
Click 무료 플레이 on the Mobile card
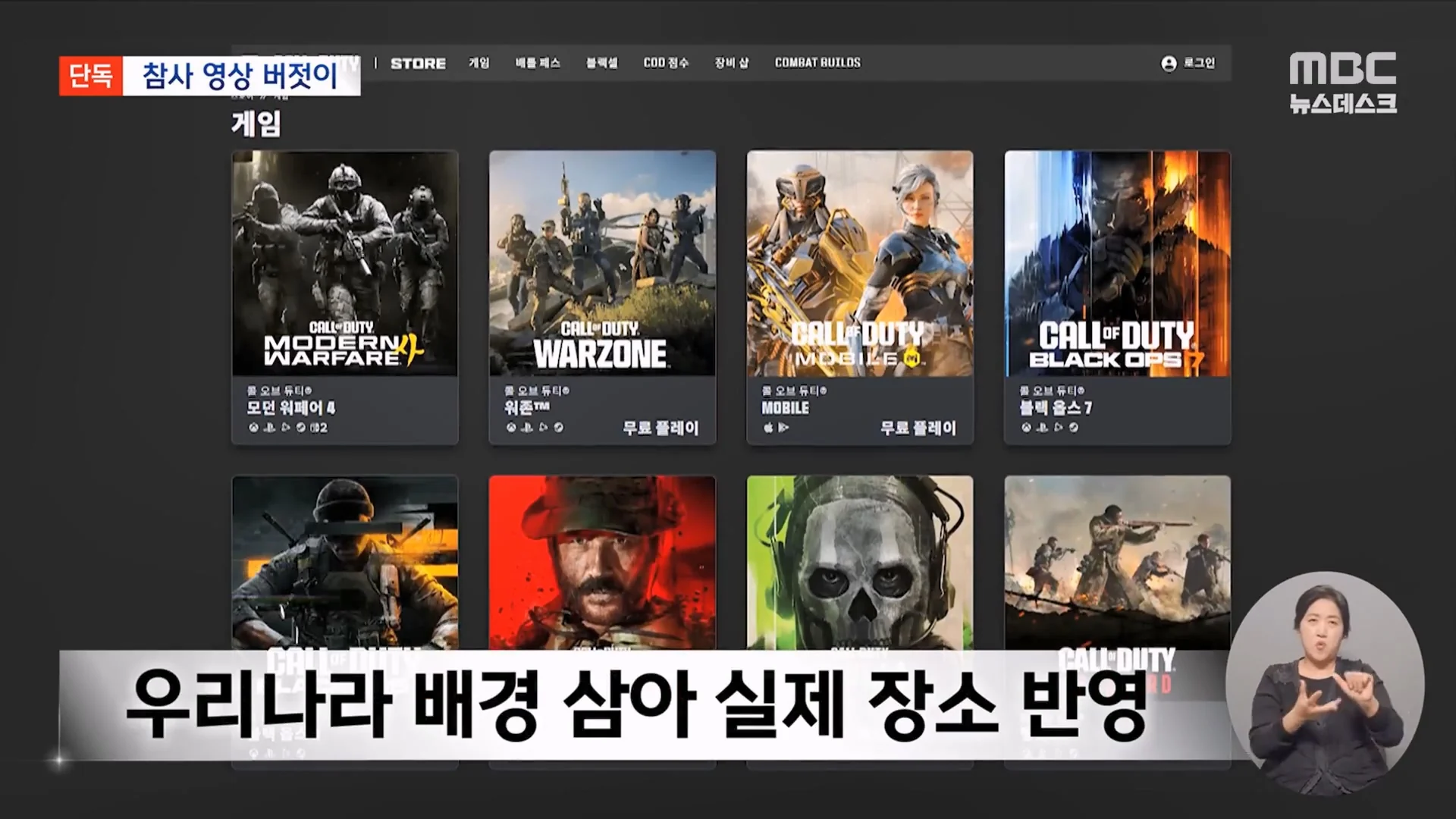(918, 428)
